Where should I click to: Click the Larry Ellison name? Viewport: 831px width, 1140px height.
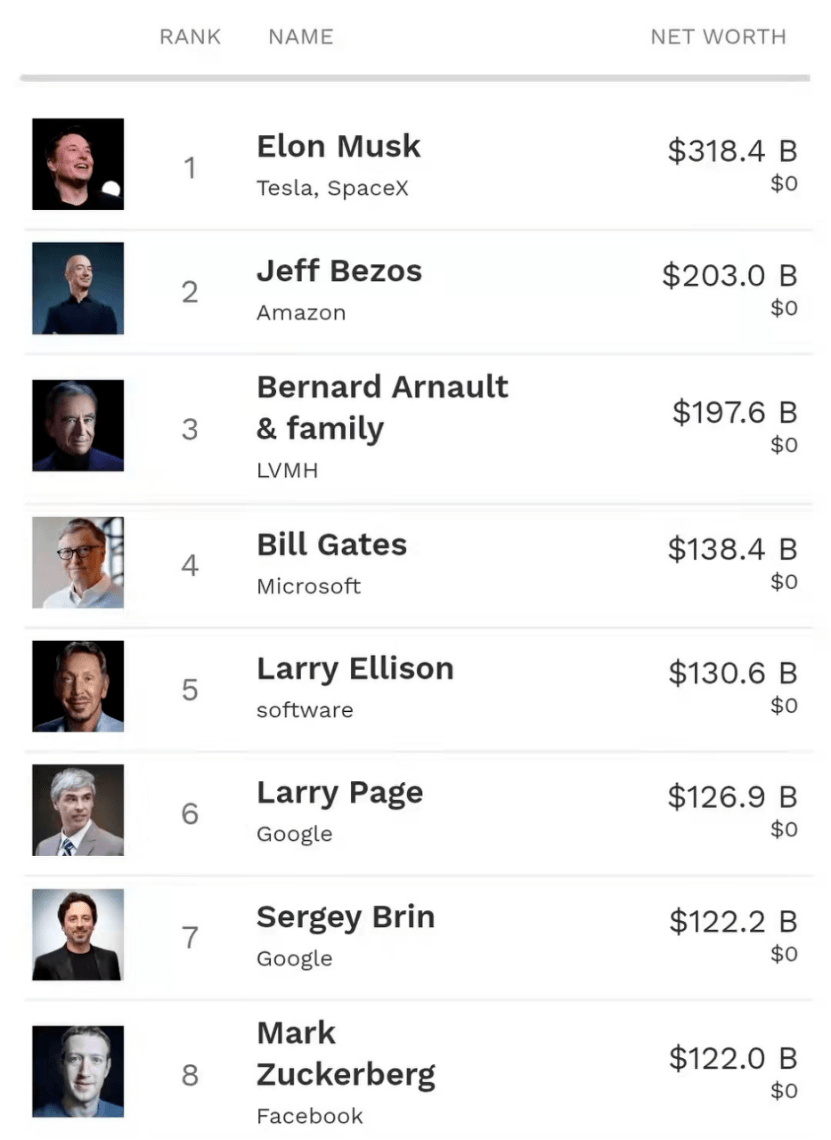coord(356,669)
